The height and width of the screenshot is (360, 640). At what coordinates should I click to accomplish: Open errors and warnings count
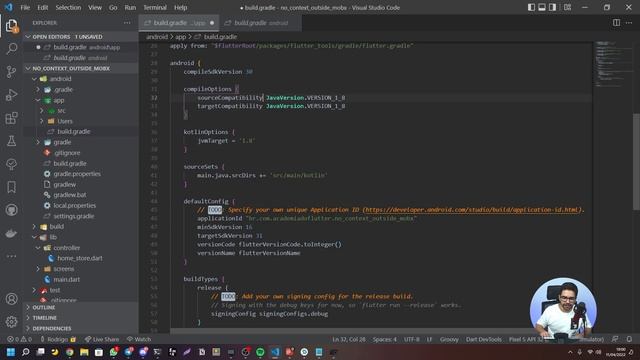tap(19, 339)
